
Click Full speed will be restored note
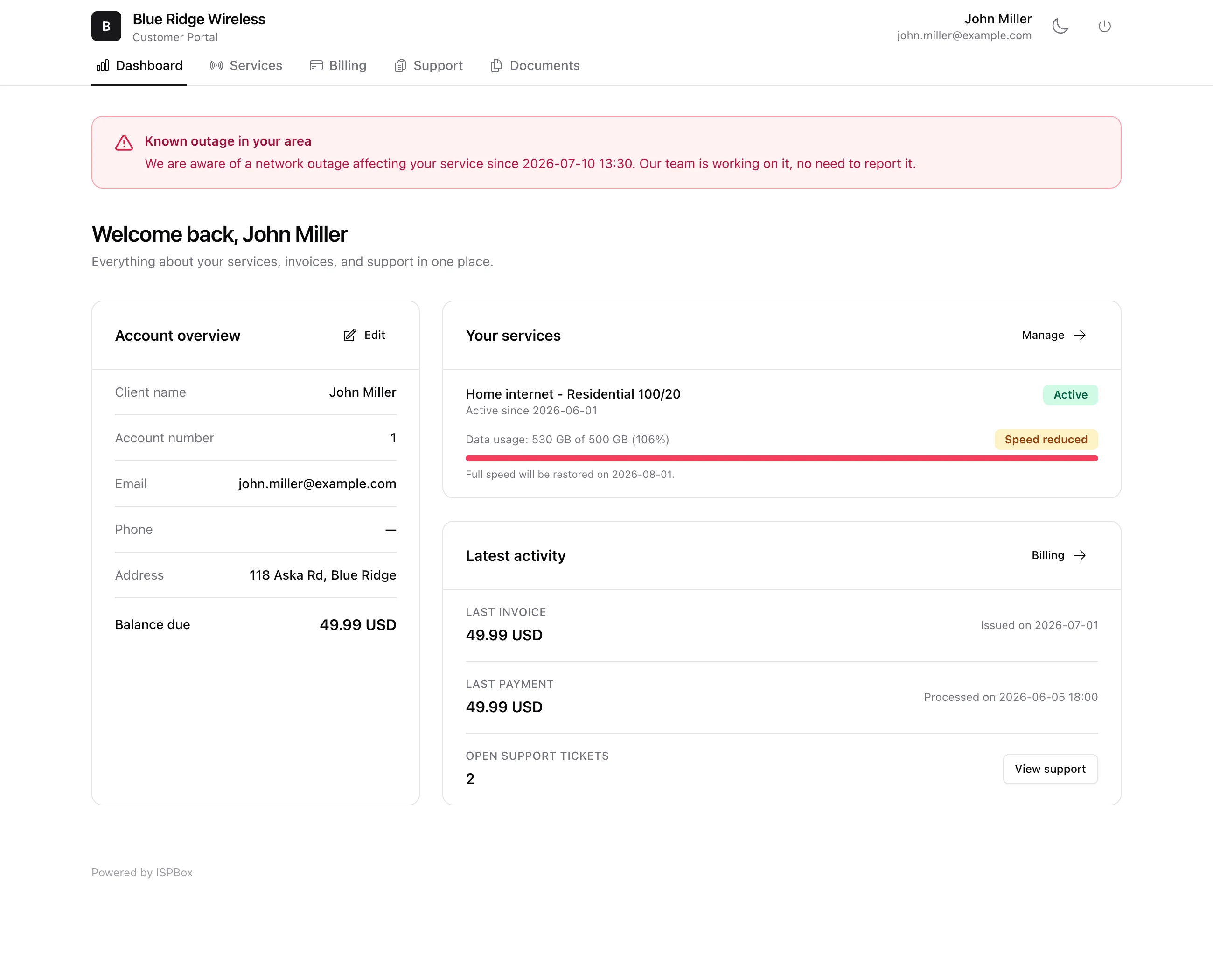click(x=570, y=474)
